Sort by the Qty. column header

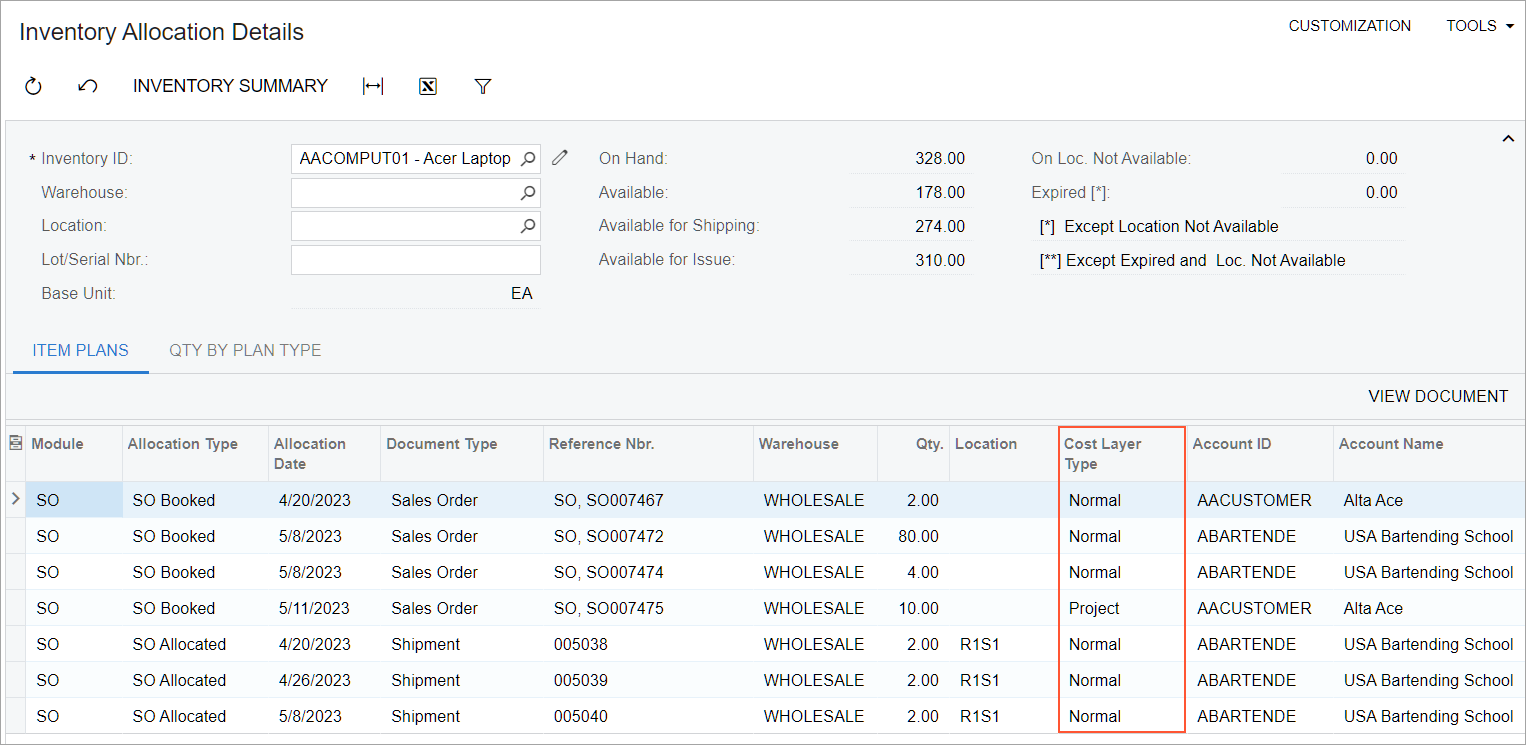(x=913, y=452)
